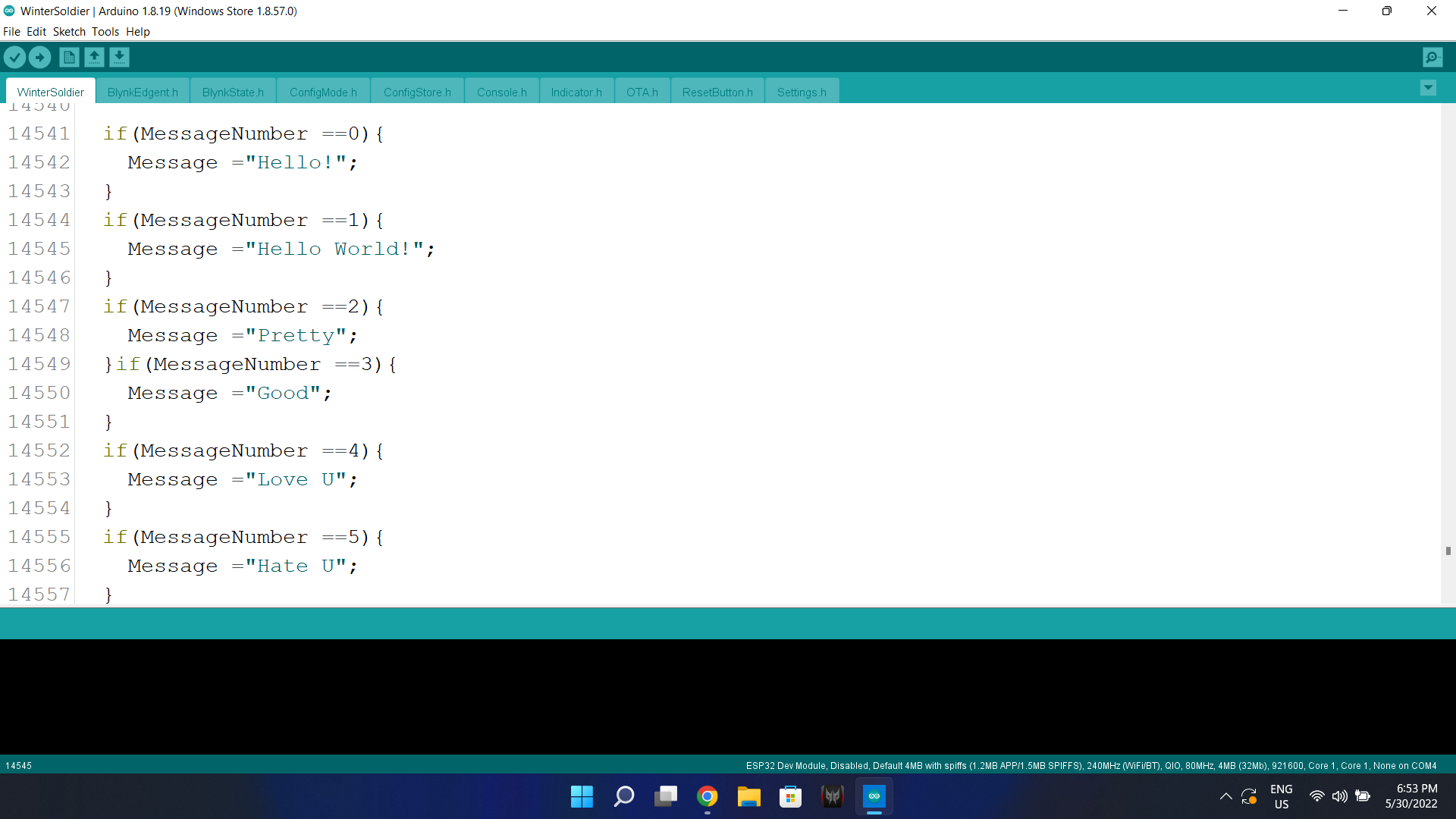This screenshot has width=1456, height=819.
Task: Open the Tools menu
Action: (105, 31)
